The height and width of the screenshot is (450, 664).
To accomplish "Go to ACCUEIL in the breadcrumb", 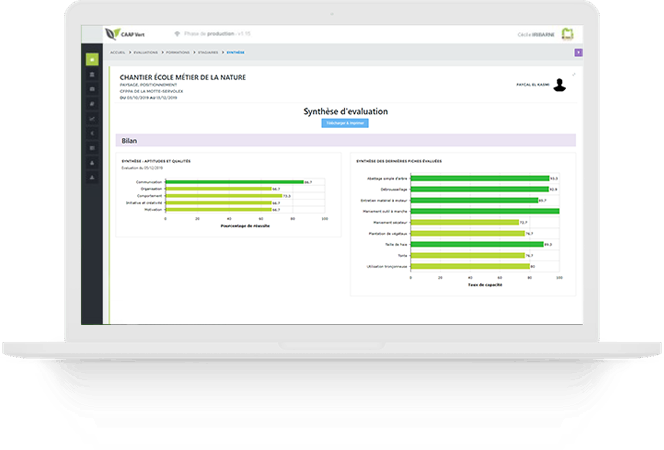I will [x=118, y=52].
